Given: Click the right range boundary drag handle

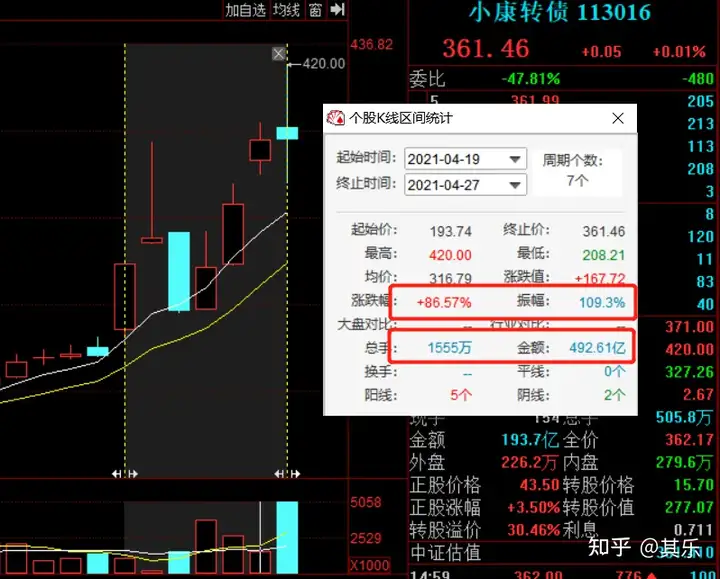Looking at the screenshot, I should point(287,473).
